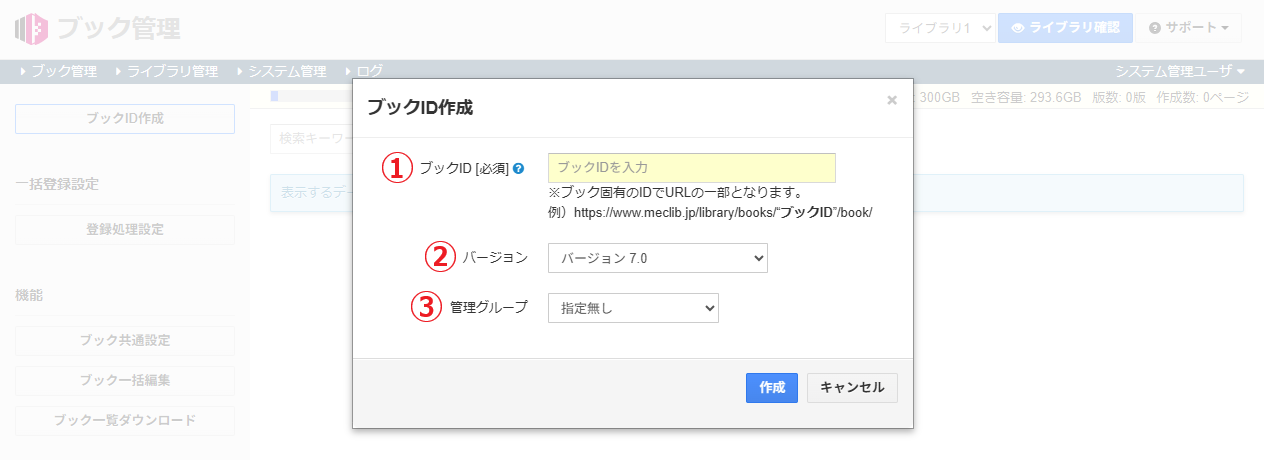Click the example URL text in dialog

pyautogui.click(x=710, y=213)
